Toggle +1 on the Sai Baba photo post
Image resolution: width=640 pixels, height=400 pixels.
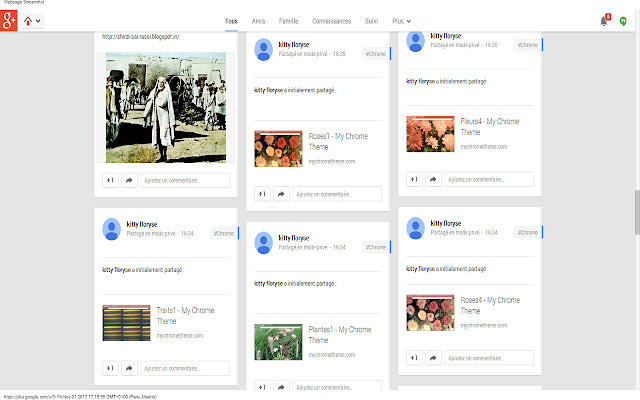point(110,181)
